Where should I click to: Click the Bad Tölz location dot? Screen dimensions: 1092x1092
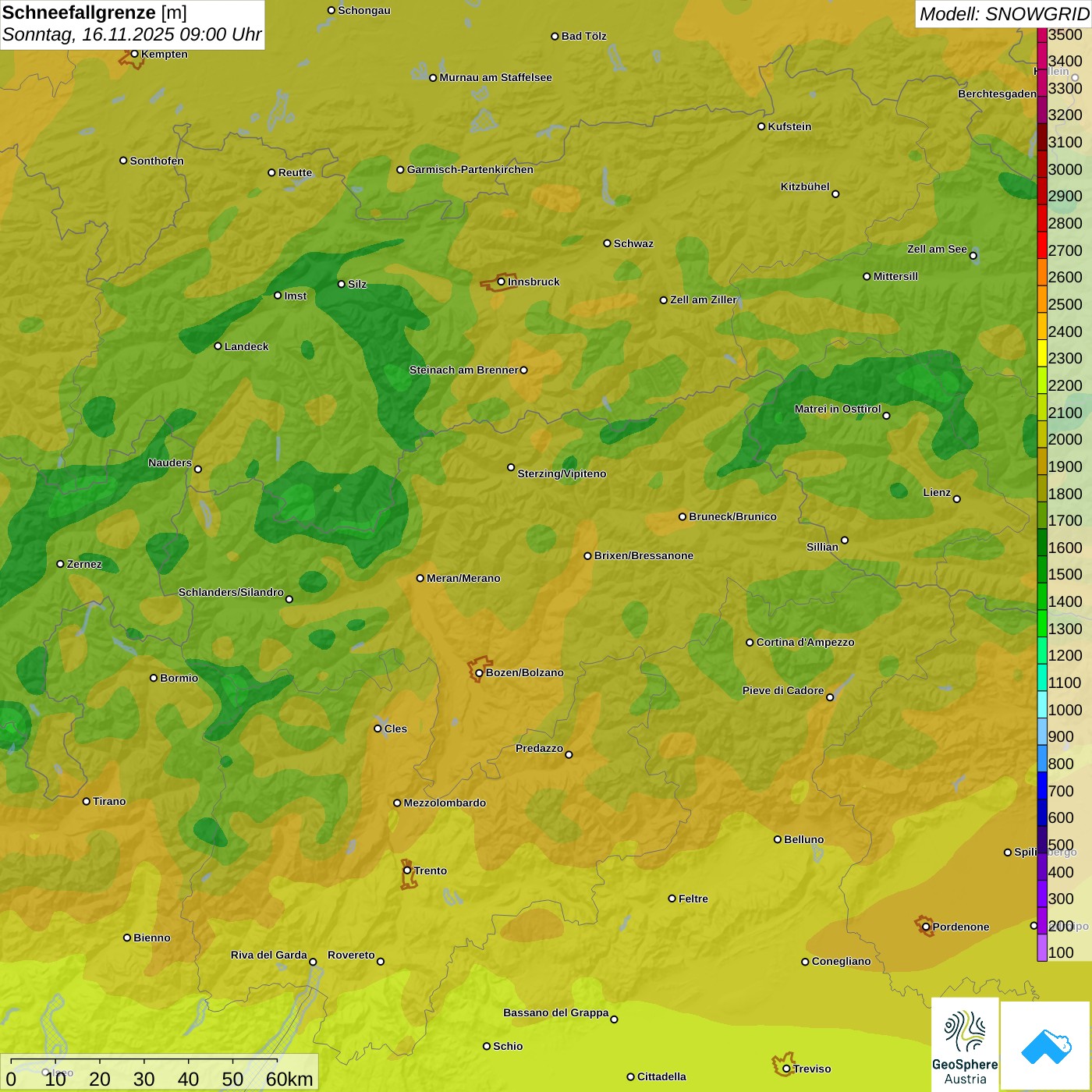click(555, 36)
